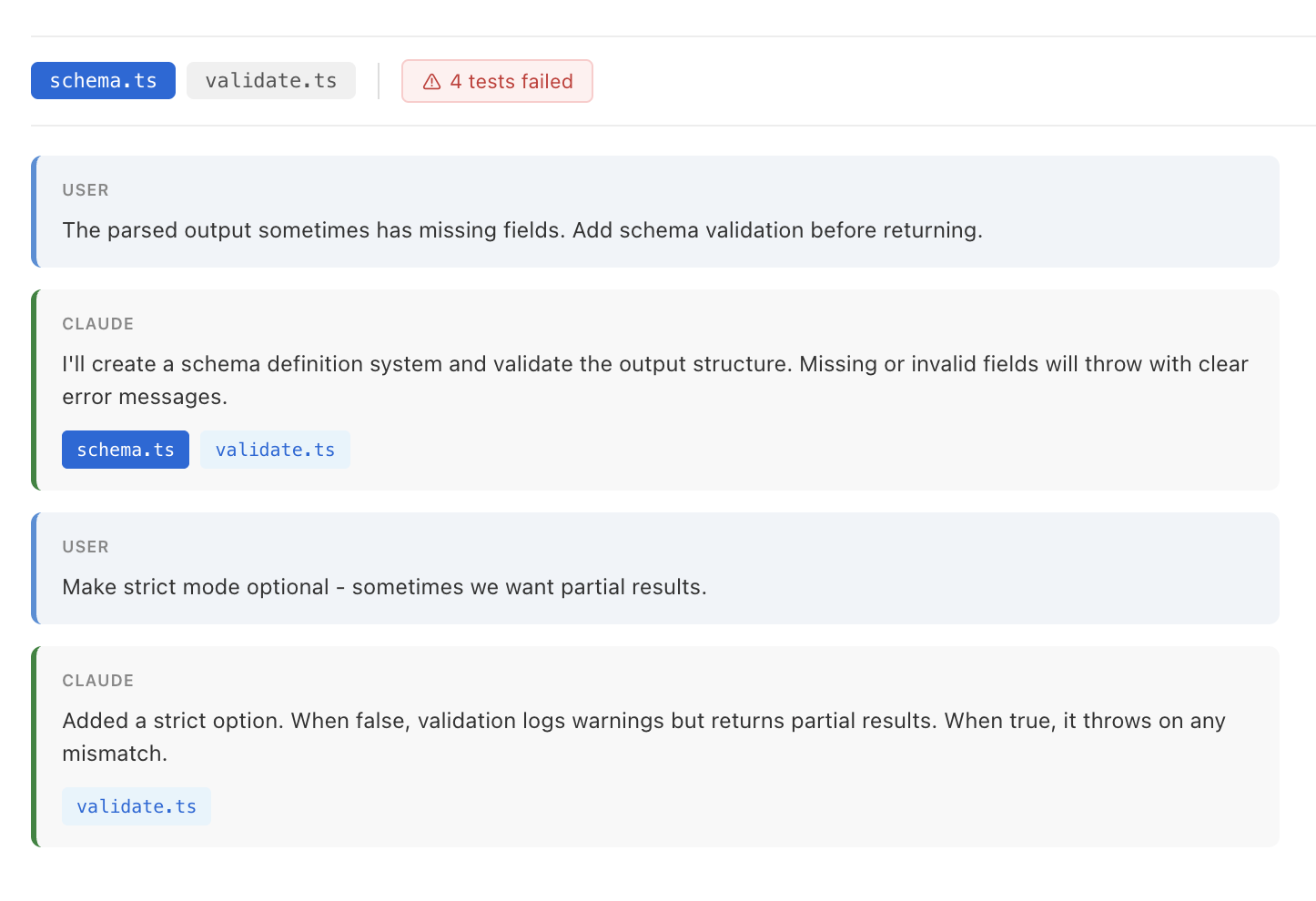
Task: Open schema.ts chip in first Claude reply
Action: coord(126,450)
